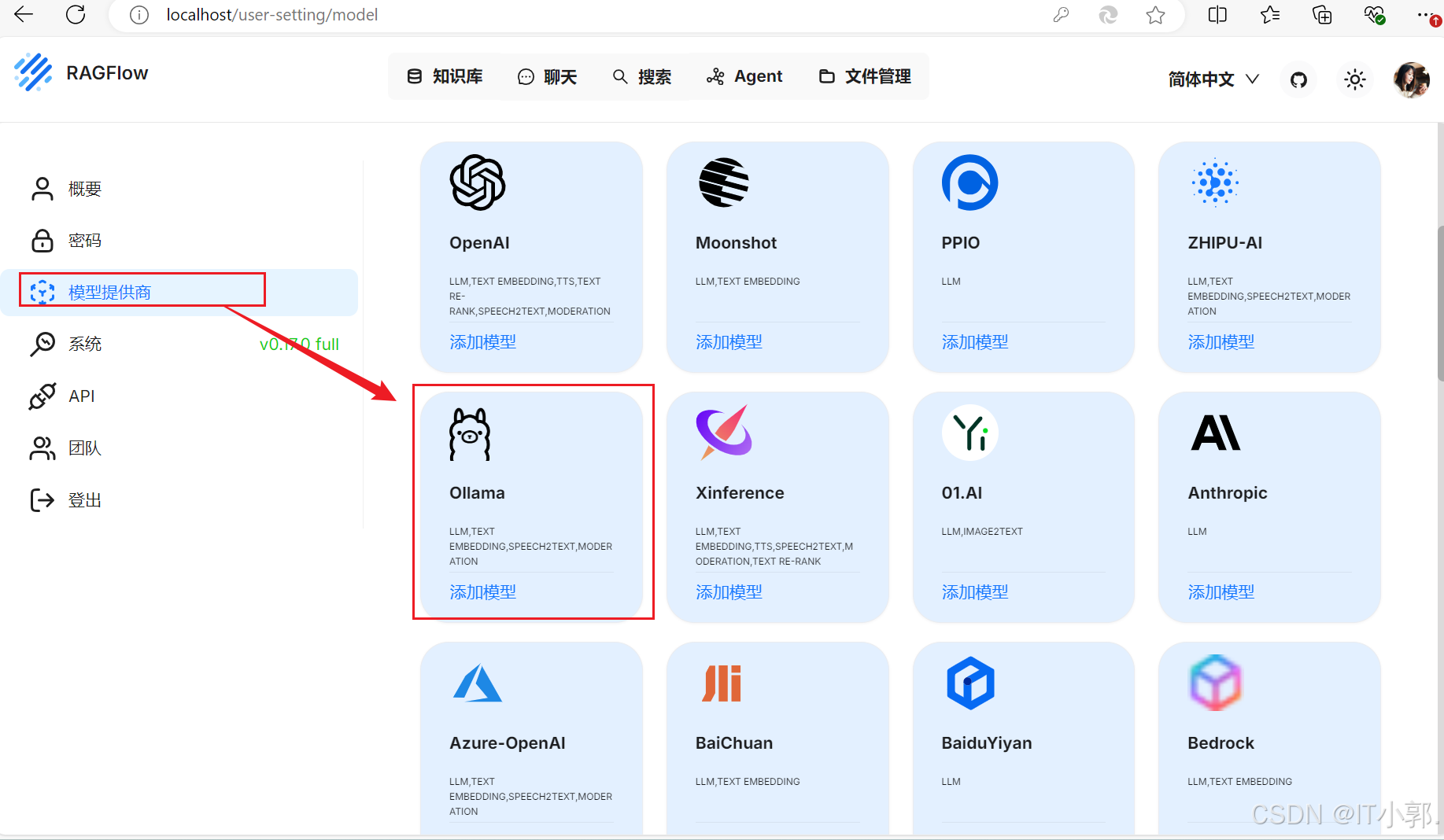Click 添加模型 under Xinference

pos(729,592)
